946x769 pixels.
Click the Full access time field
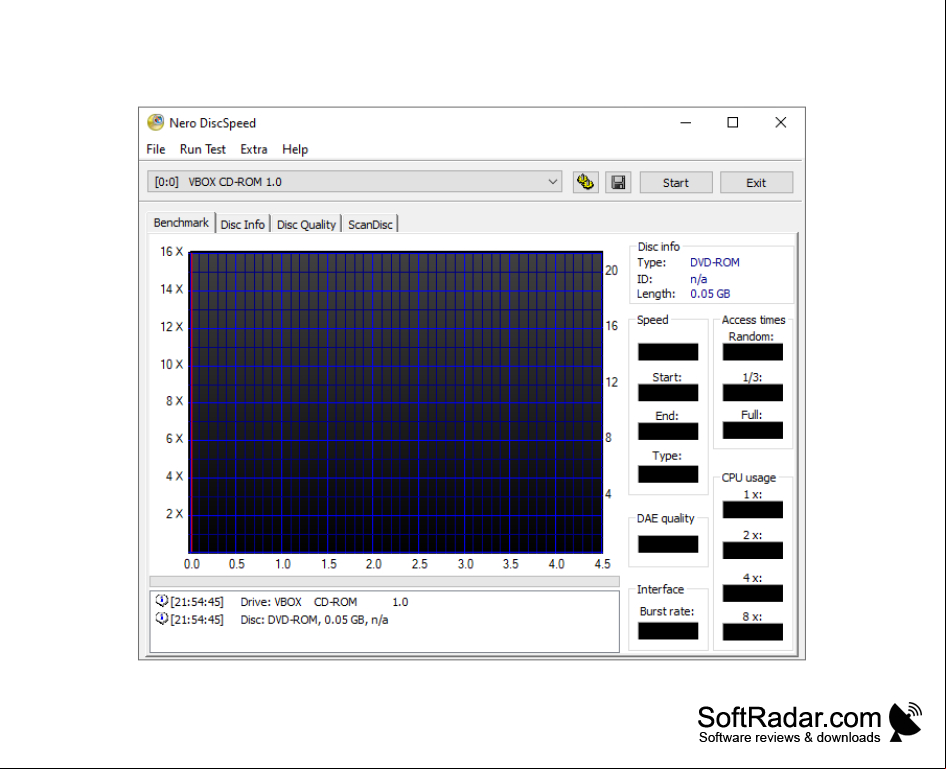753,431
